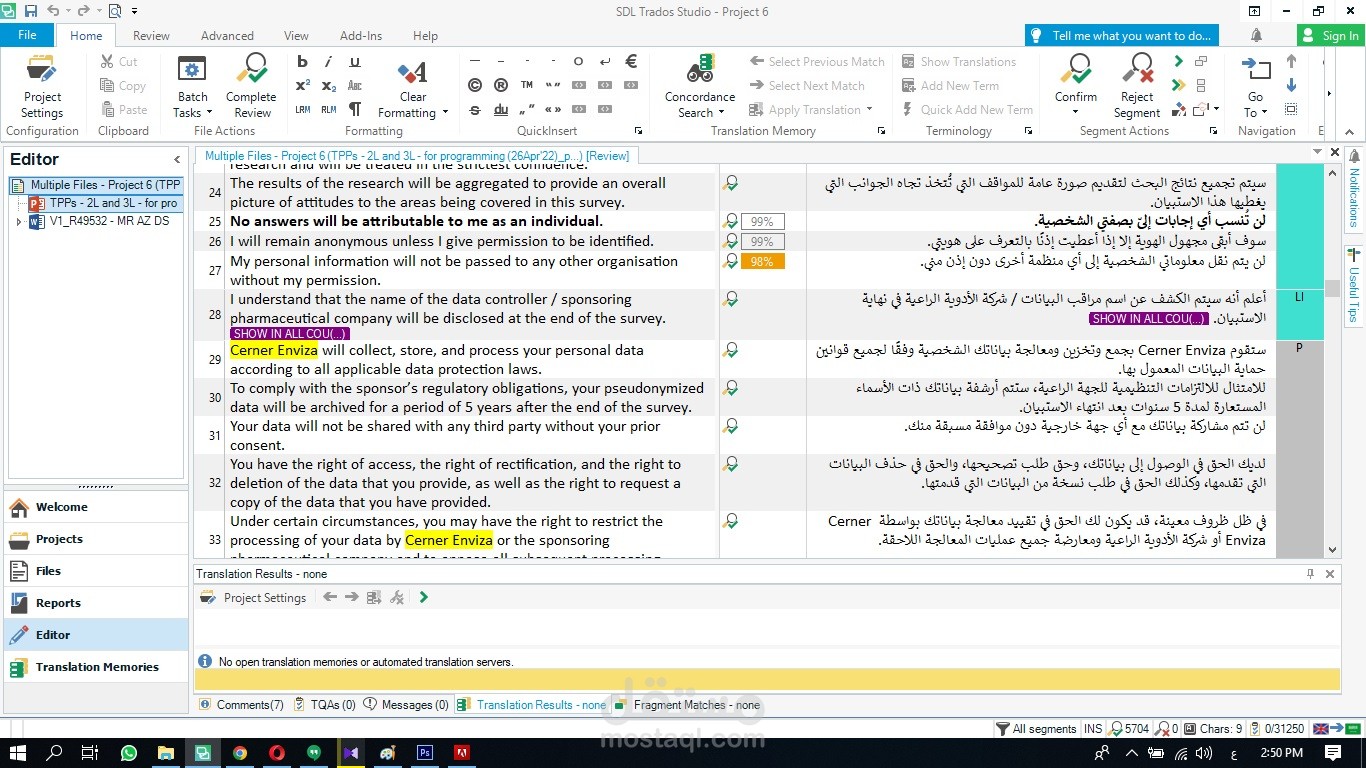
Task: Apply small caps formatting
Action: click(x=355, y=85)
